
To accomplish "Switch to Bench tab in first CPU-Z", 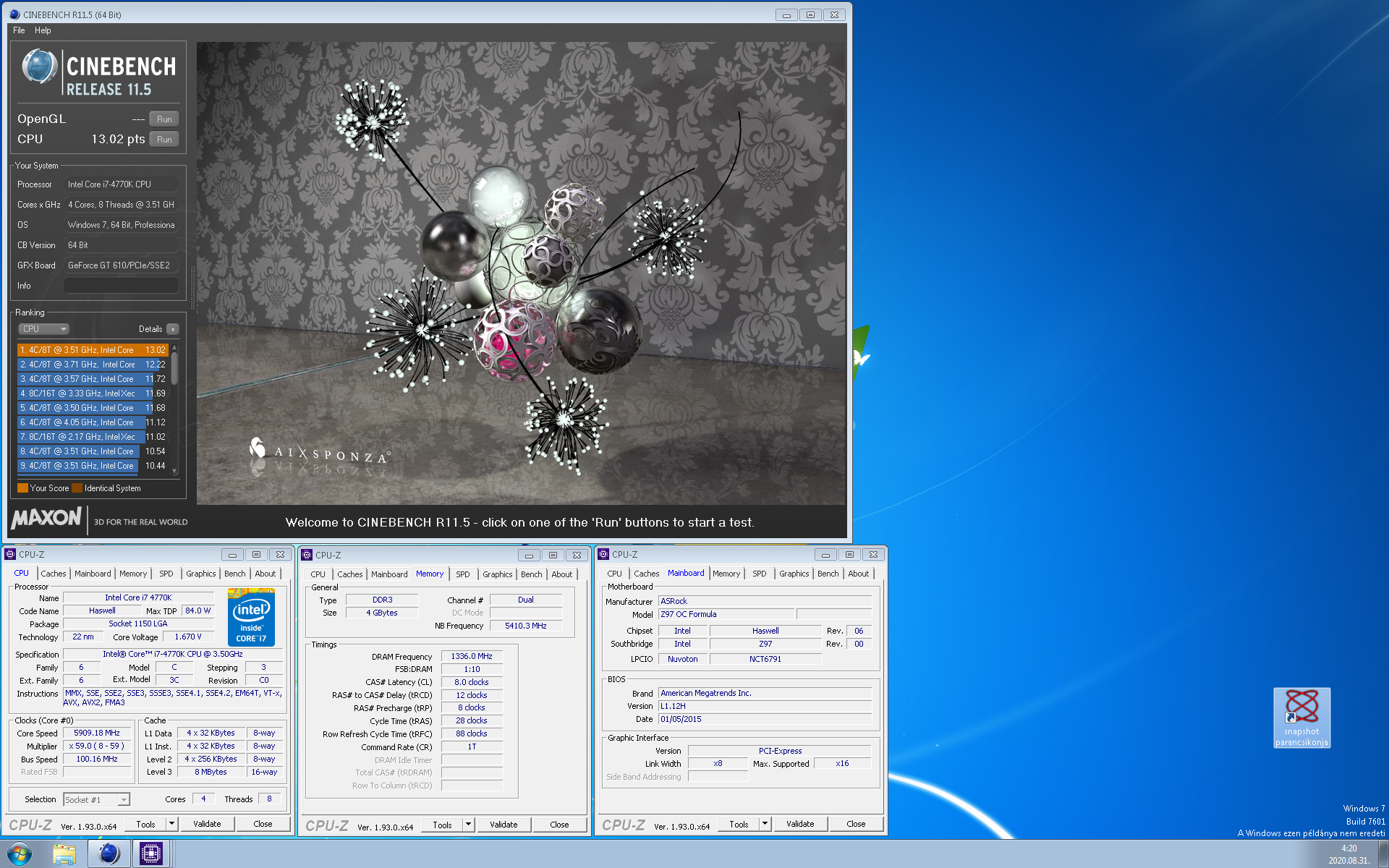I will click(x=234, y=574).
